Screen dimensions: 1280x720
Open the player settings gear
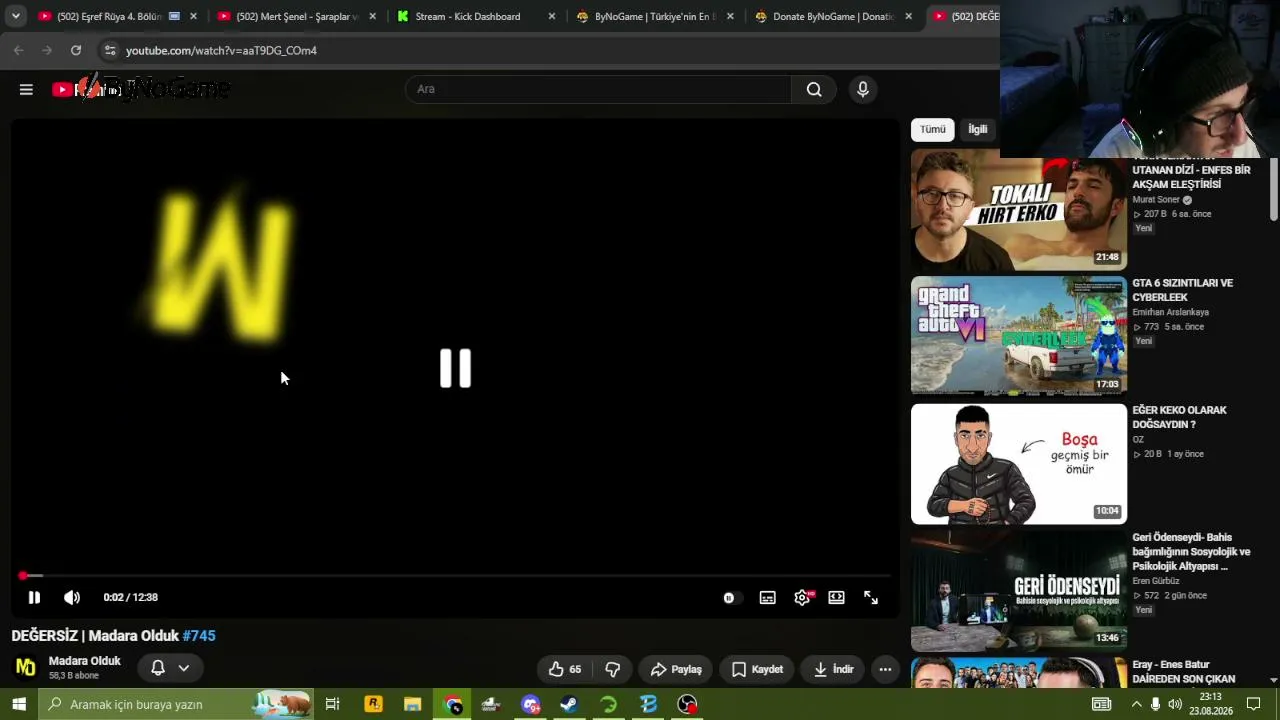[802, 598]
